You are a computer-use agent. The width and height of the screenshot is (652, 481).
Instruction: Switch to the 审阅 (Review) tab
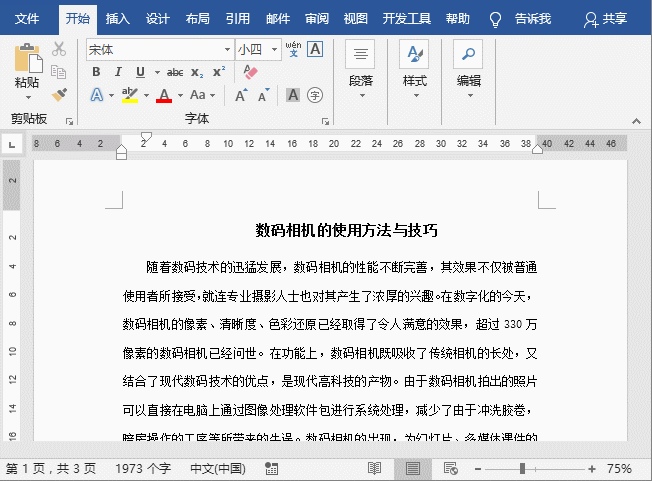316,19
